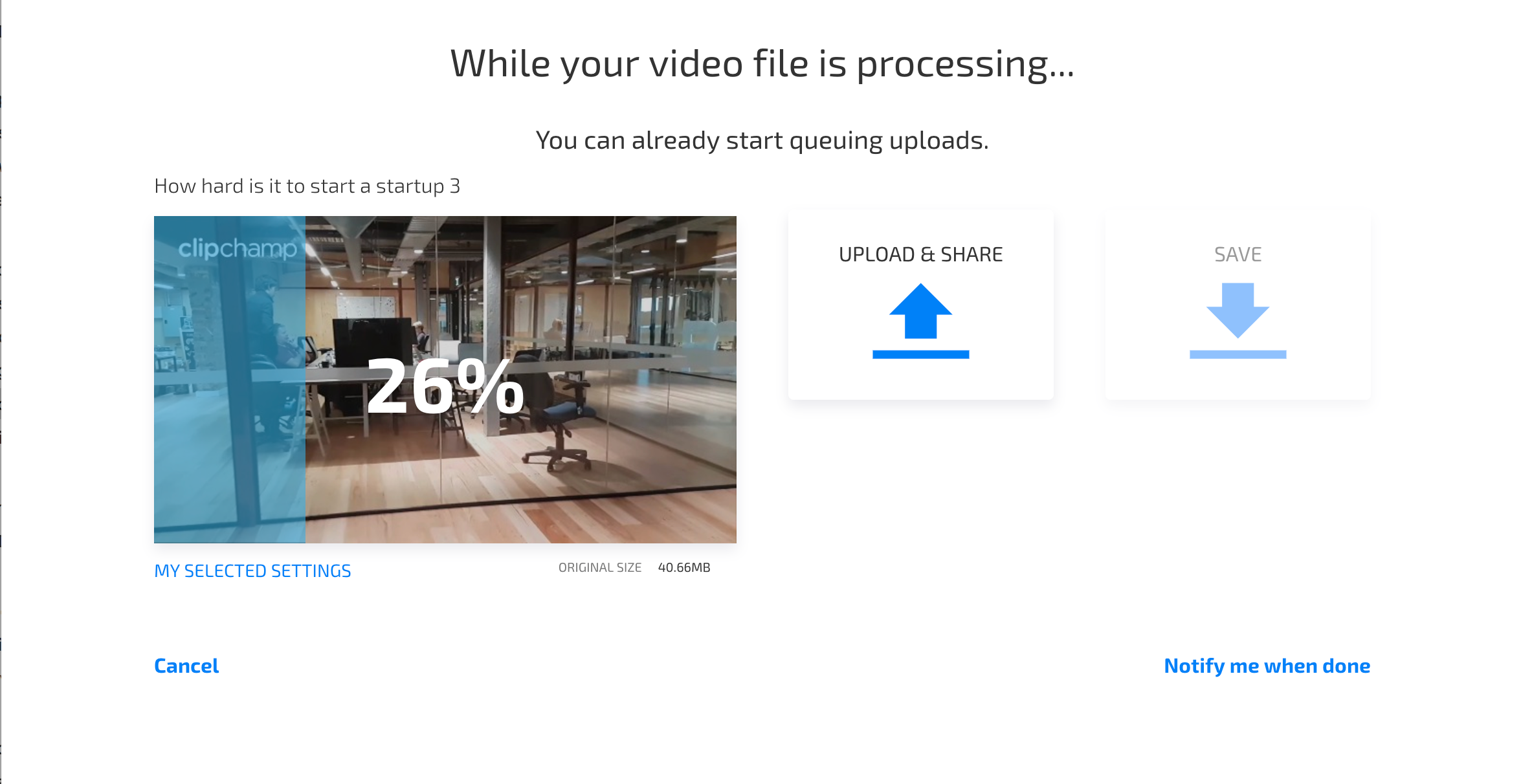
Task: Click the clipchamp logo watermark on the video
Action: click(x=238, y=248)
